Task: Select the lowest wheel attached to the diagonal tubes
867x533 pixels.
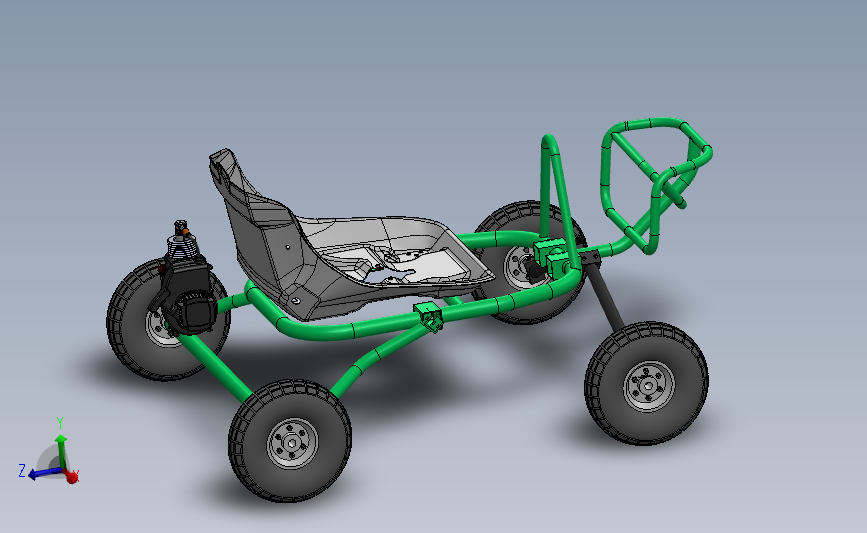Action: point(290,441)
